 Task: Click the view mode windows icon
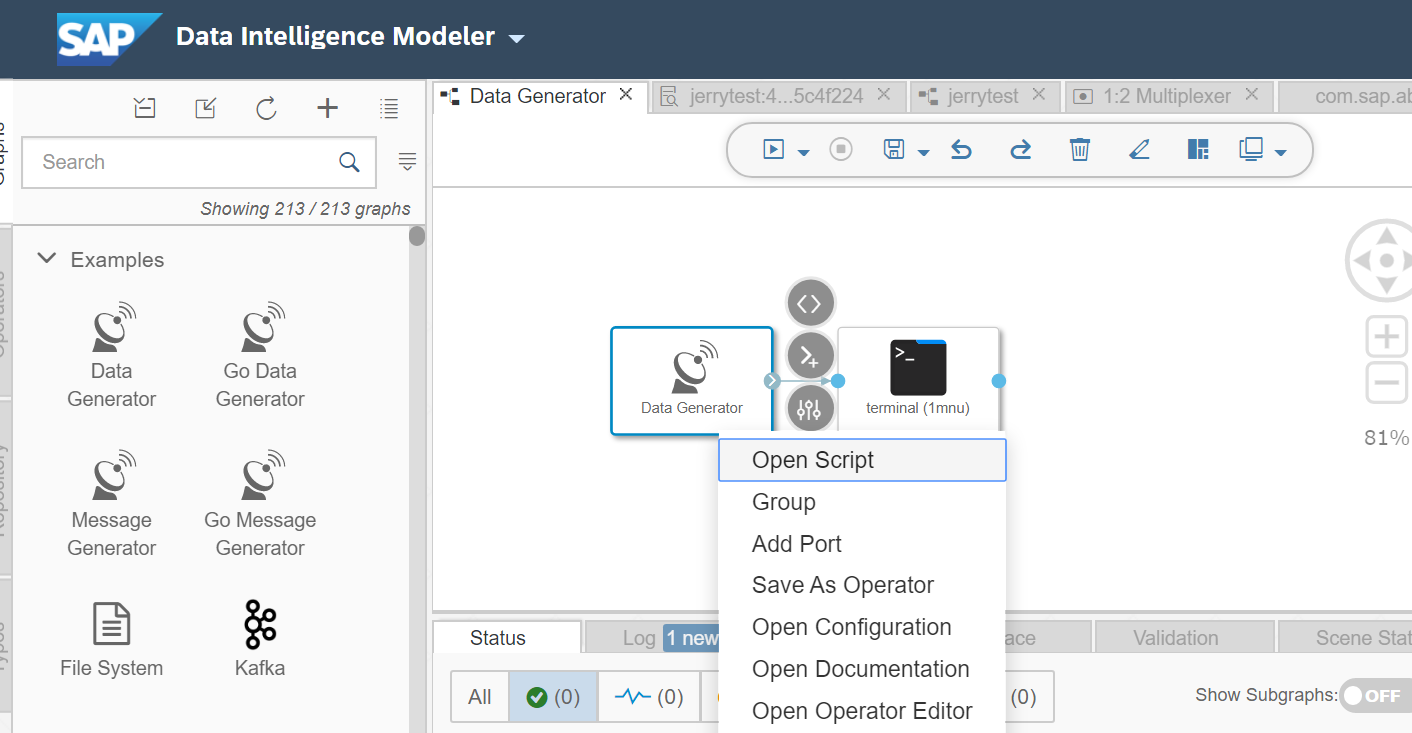(1251, 150)
